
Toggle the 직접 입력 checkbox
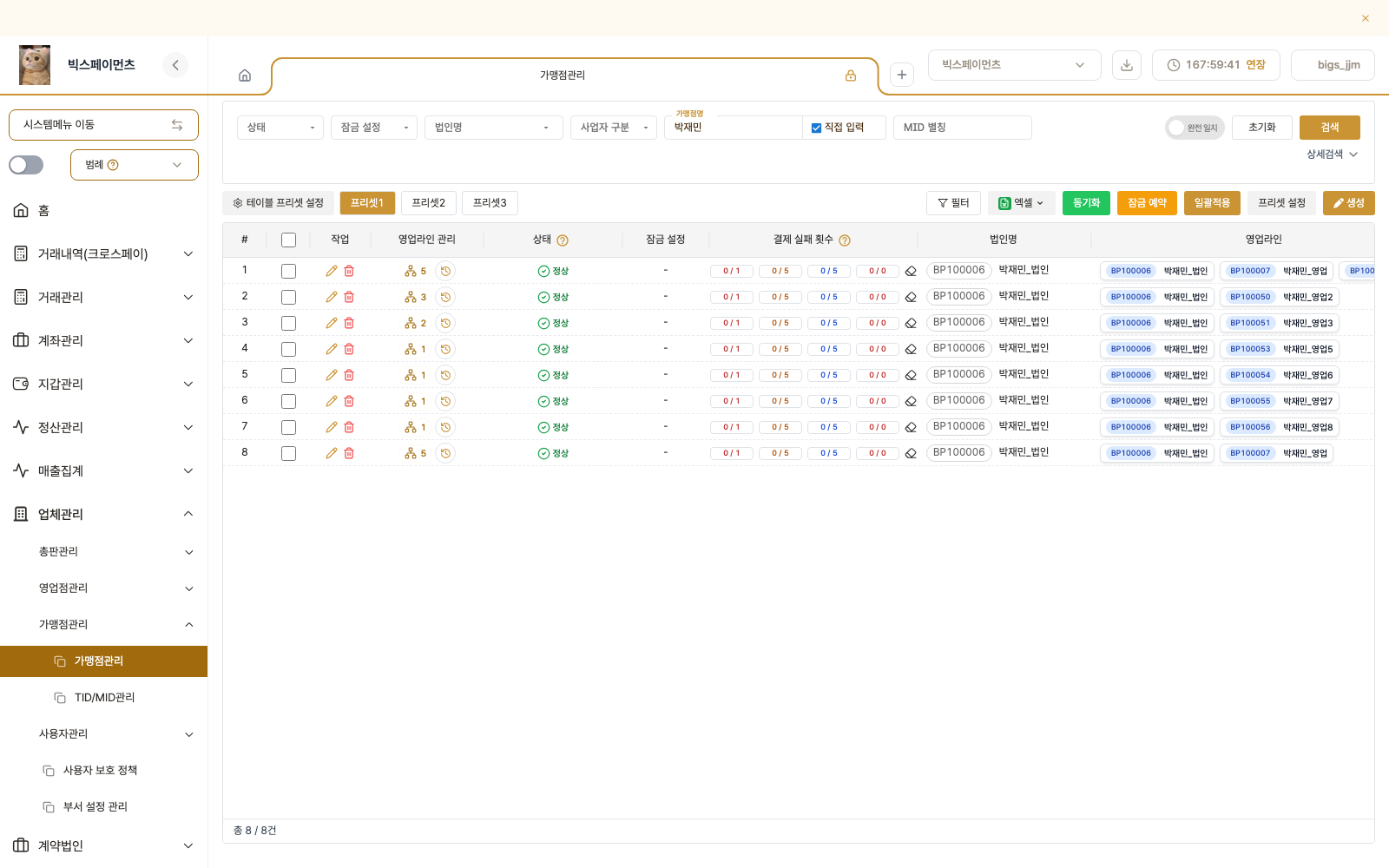point(816,128)
